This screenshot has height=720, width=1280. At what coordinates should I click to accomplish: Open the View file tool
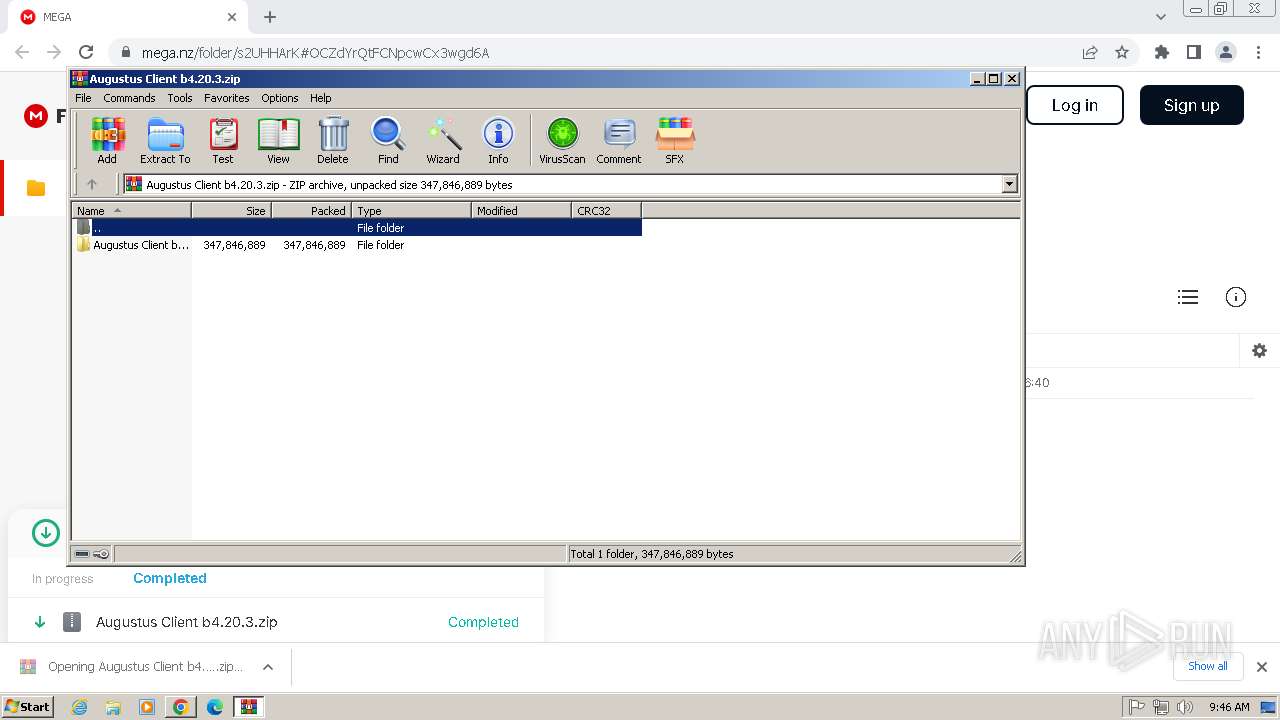coord(278,140)
